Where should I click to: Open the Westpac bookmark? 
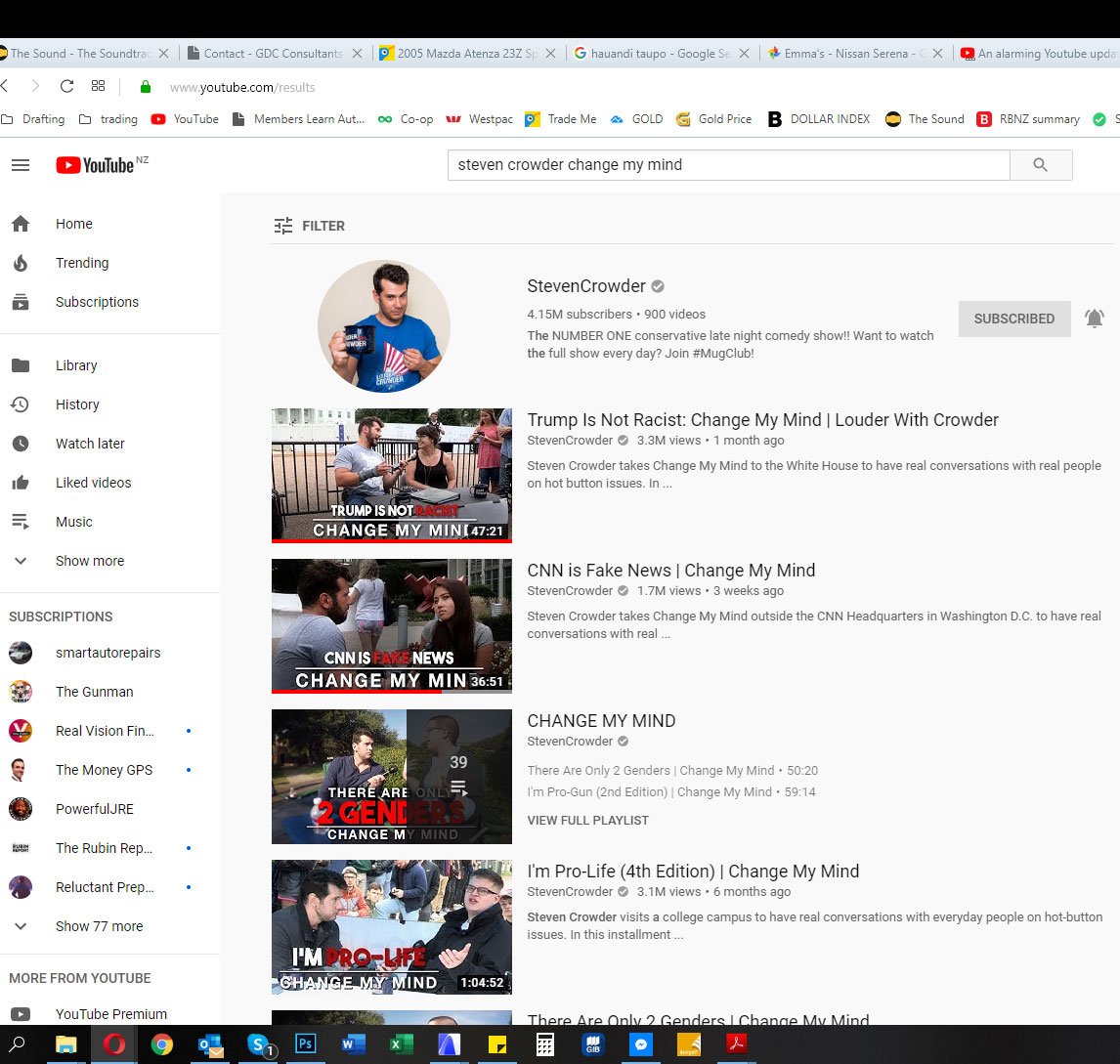pyautogui.click(x=479, y=119)
